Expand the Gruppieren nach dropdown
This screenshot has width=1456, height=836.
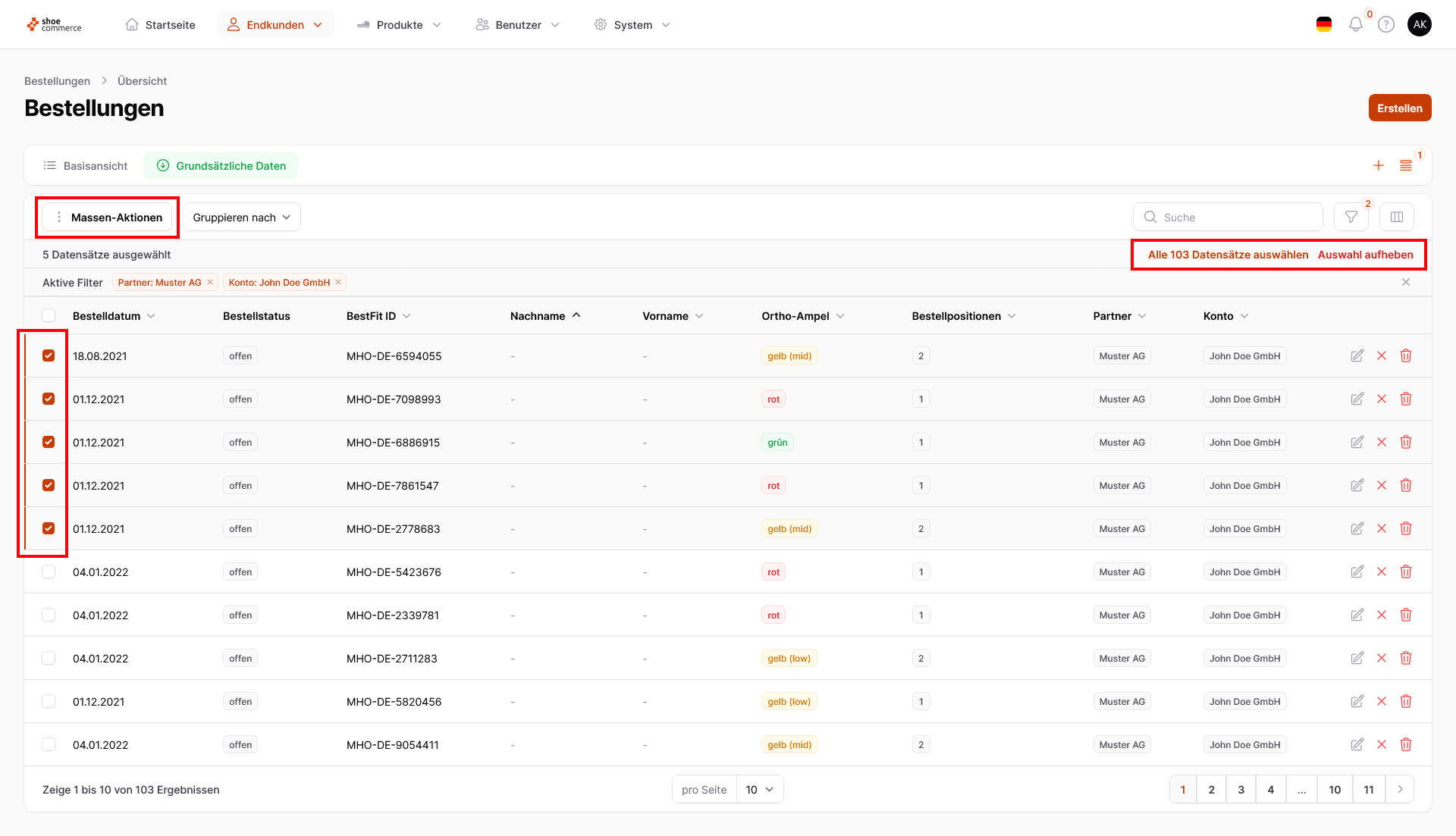click(x=241, y=218)
